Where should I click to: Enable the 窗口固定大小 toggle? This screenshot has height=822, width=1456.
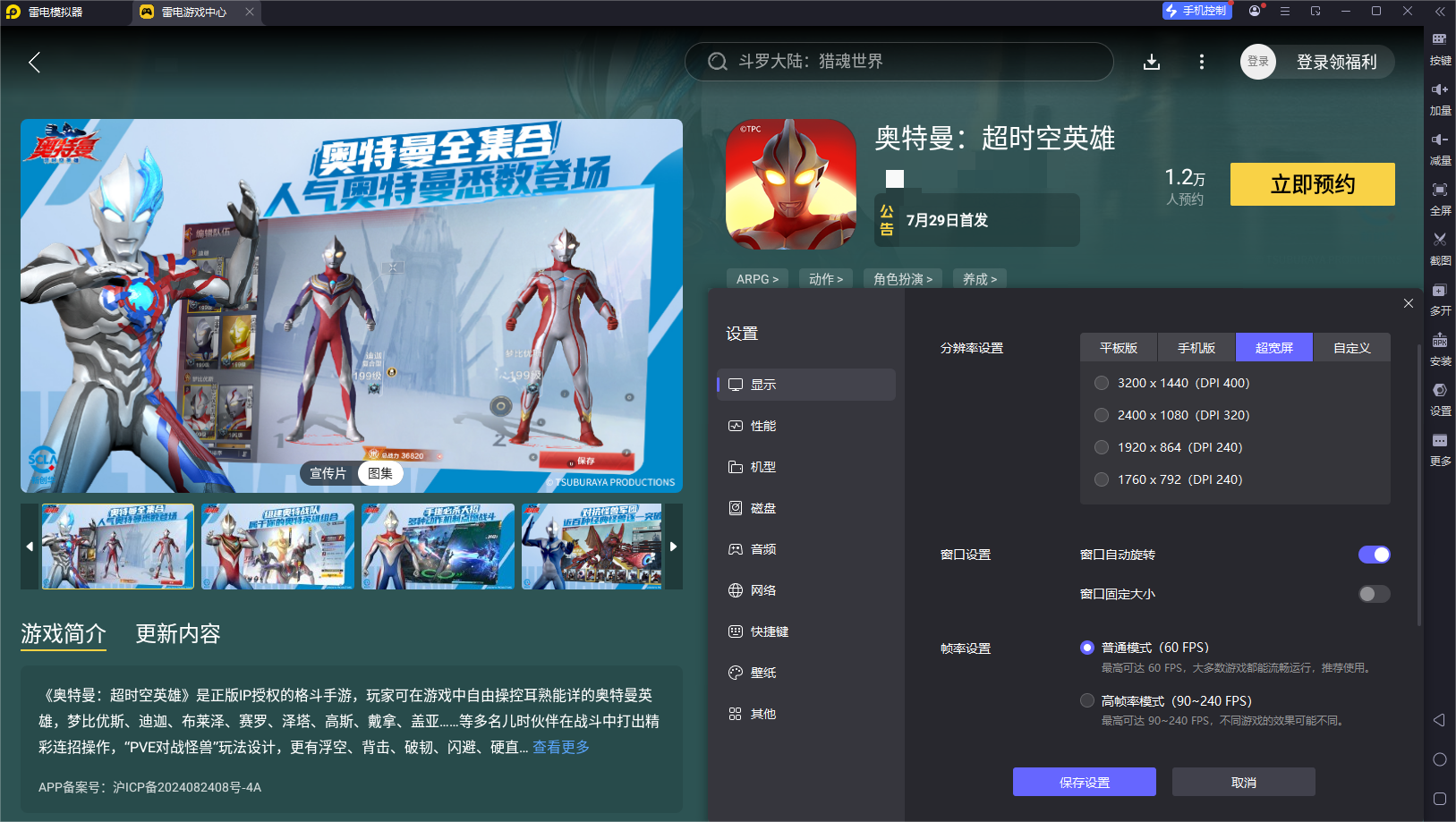tap(1374, 593)
